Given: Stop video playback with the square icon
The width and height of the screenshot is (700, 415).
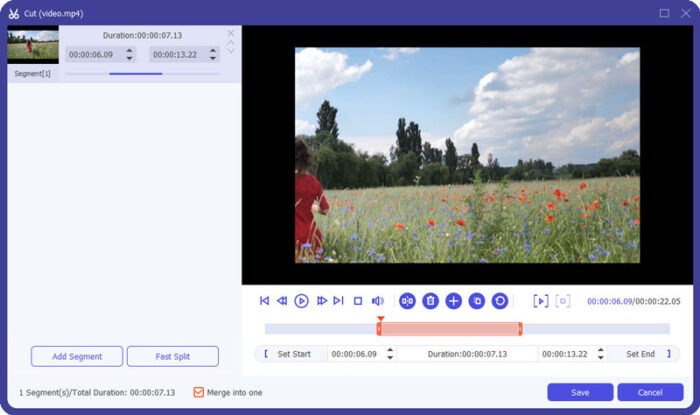Looking at the screenshot, I should click(358, 300).
